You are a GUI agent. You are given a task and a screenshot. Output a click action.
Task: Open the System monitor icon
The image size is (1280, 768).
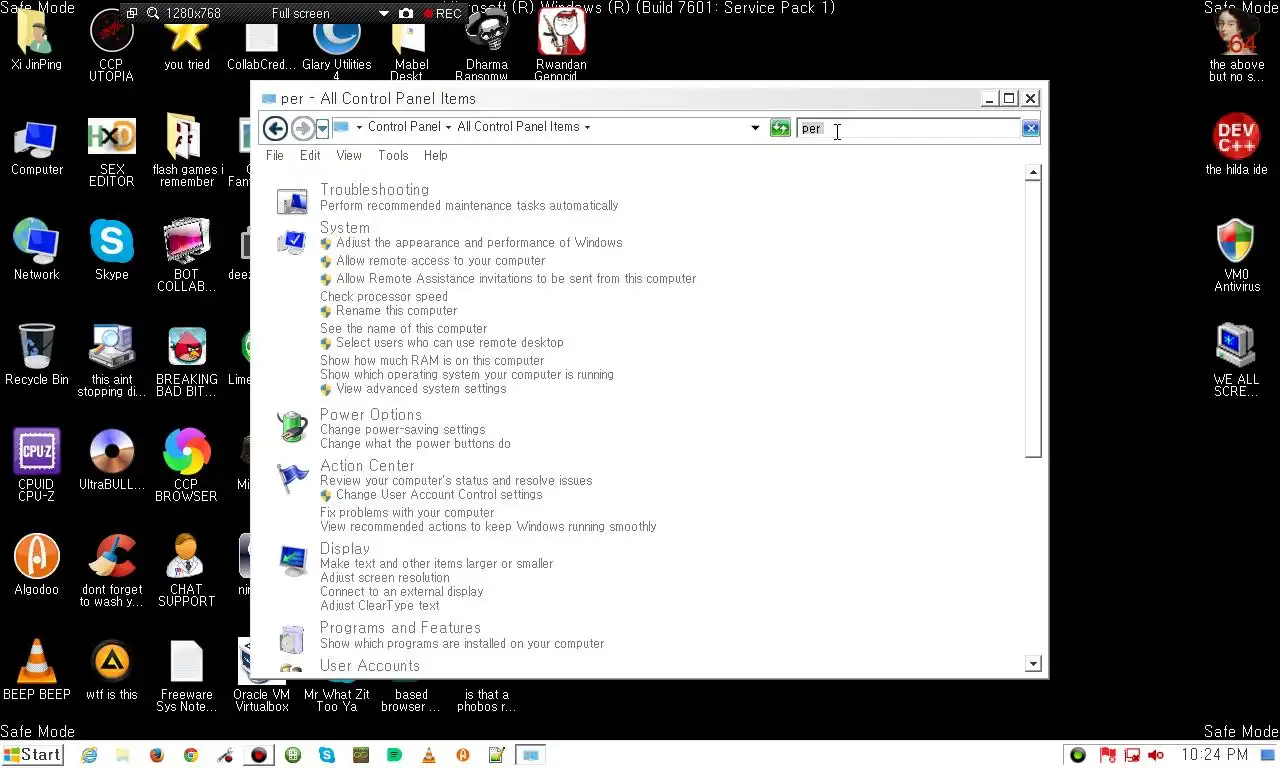[292, 241]
